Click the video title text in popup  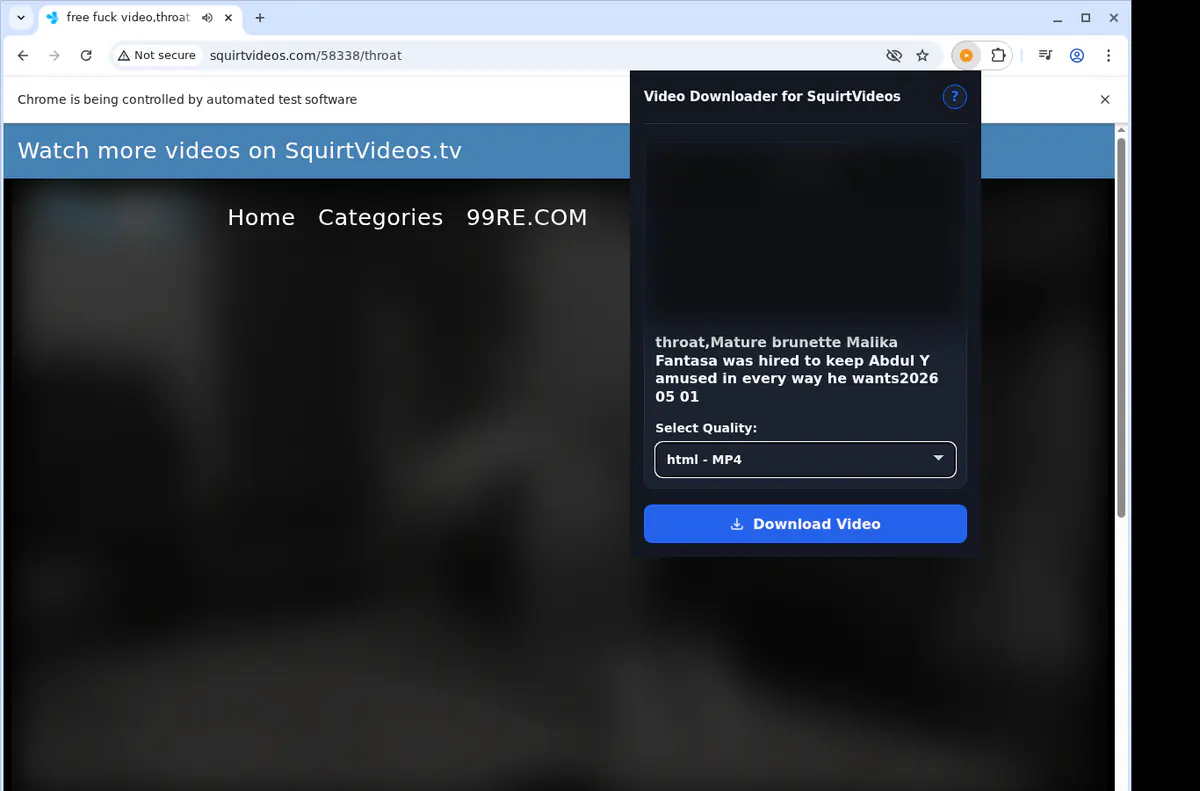[x=797, y=369]
